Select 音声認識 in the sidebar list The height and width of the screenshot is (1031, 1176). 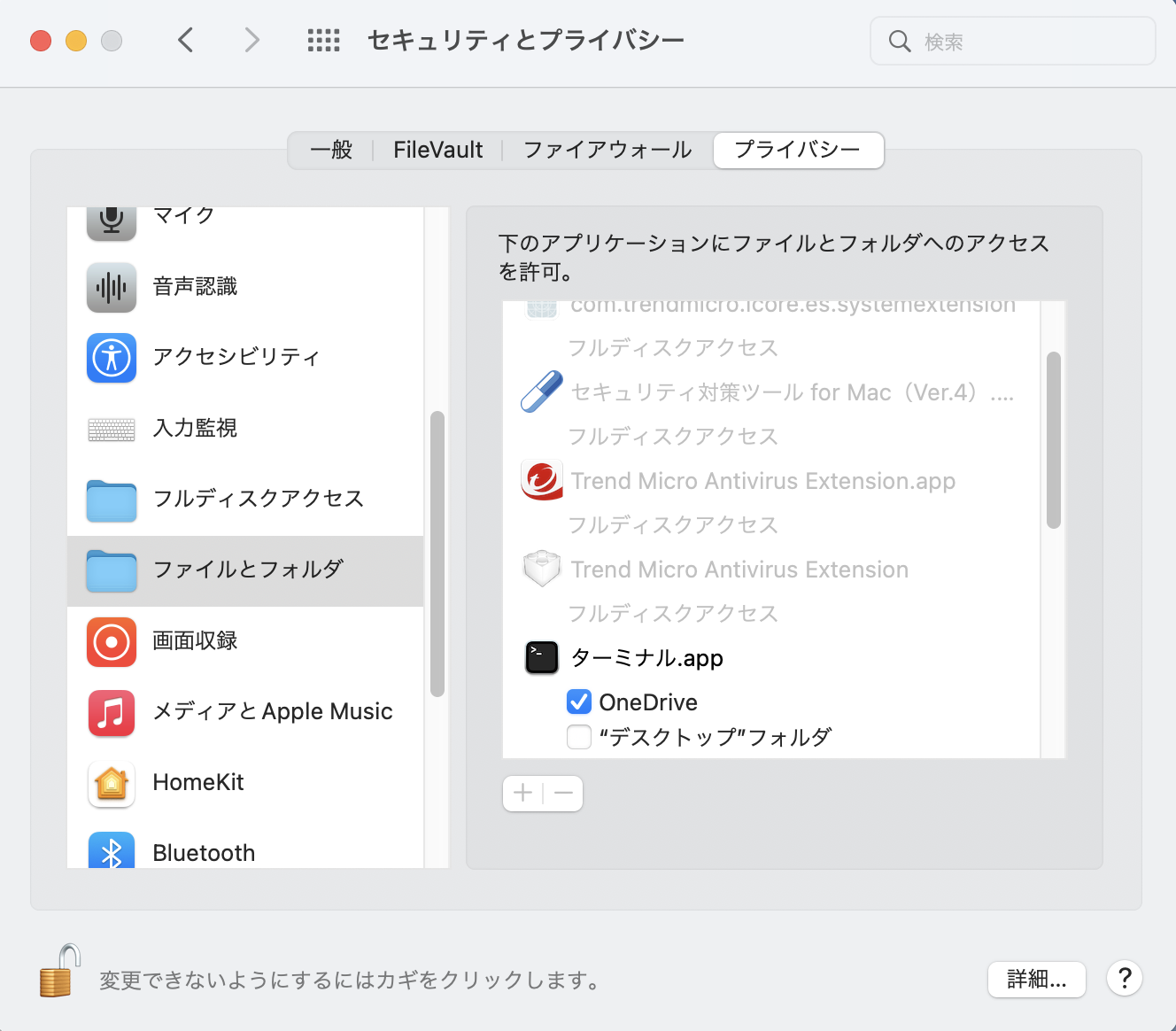[195, 287]
